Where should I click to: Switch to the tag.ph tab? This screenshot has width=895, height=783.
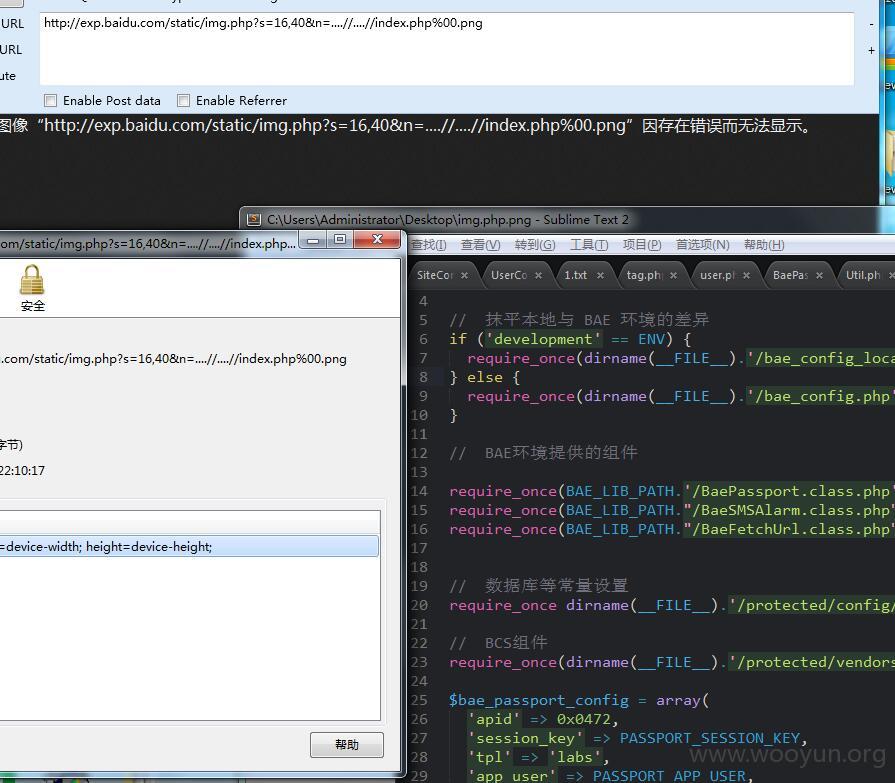point(645,275)
